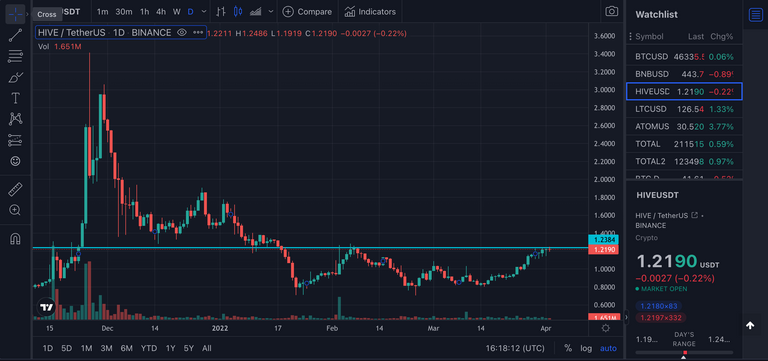Set date range to 3M
Image resolution: width=768 pixels, height=361 pixels.
coord(106,348)
